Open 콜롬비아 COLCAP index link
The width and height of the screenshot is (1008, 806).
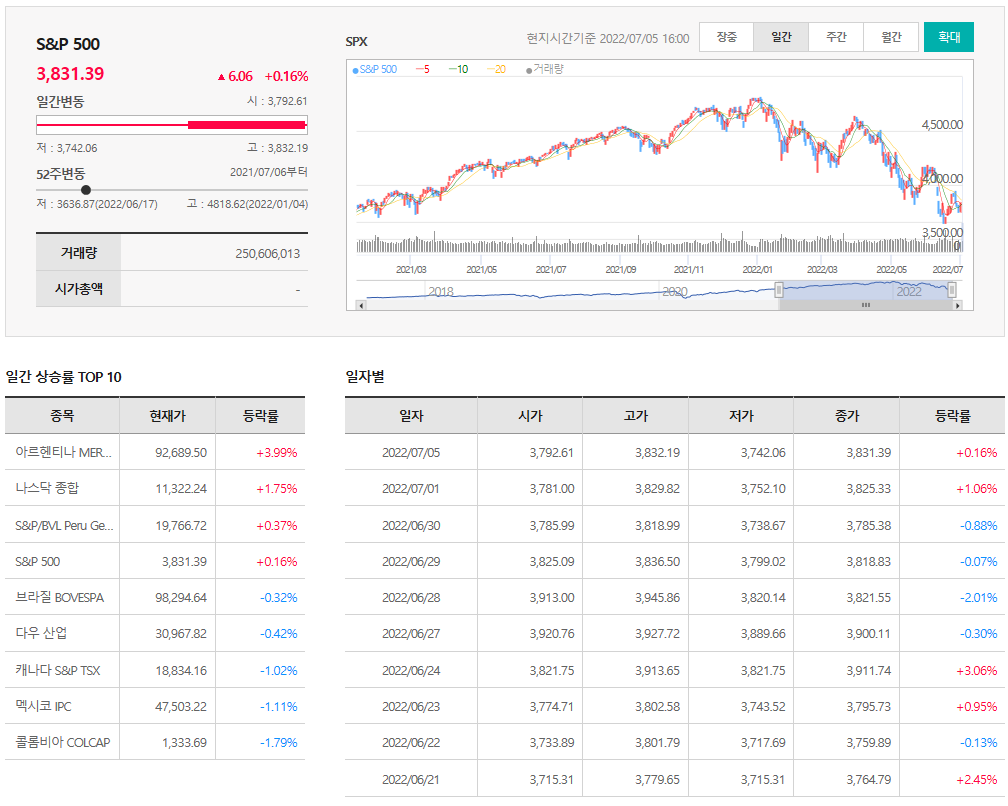tap(62, 742)
